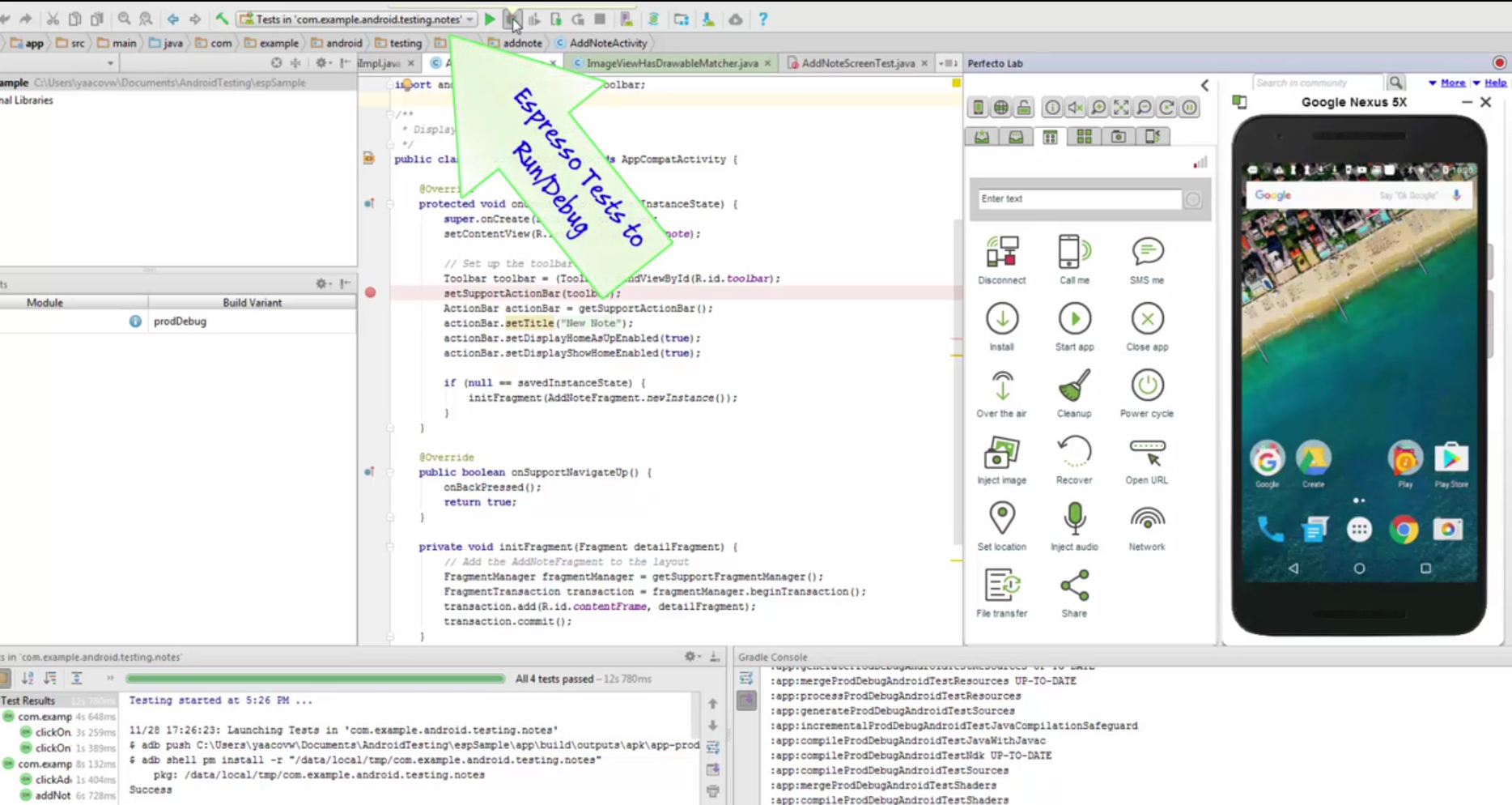This screenshot has width=1512, height=805.
Task: Click the green Run button in toolbar
Action: [490, 19]
